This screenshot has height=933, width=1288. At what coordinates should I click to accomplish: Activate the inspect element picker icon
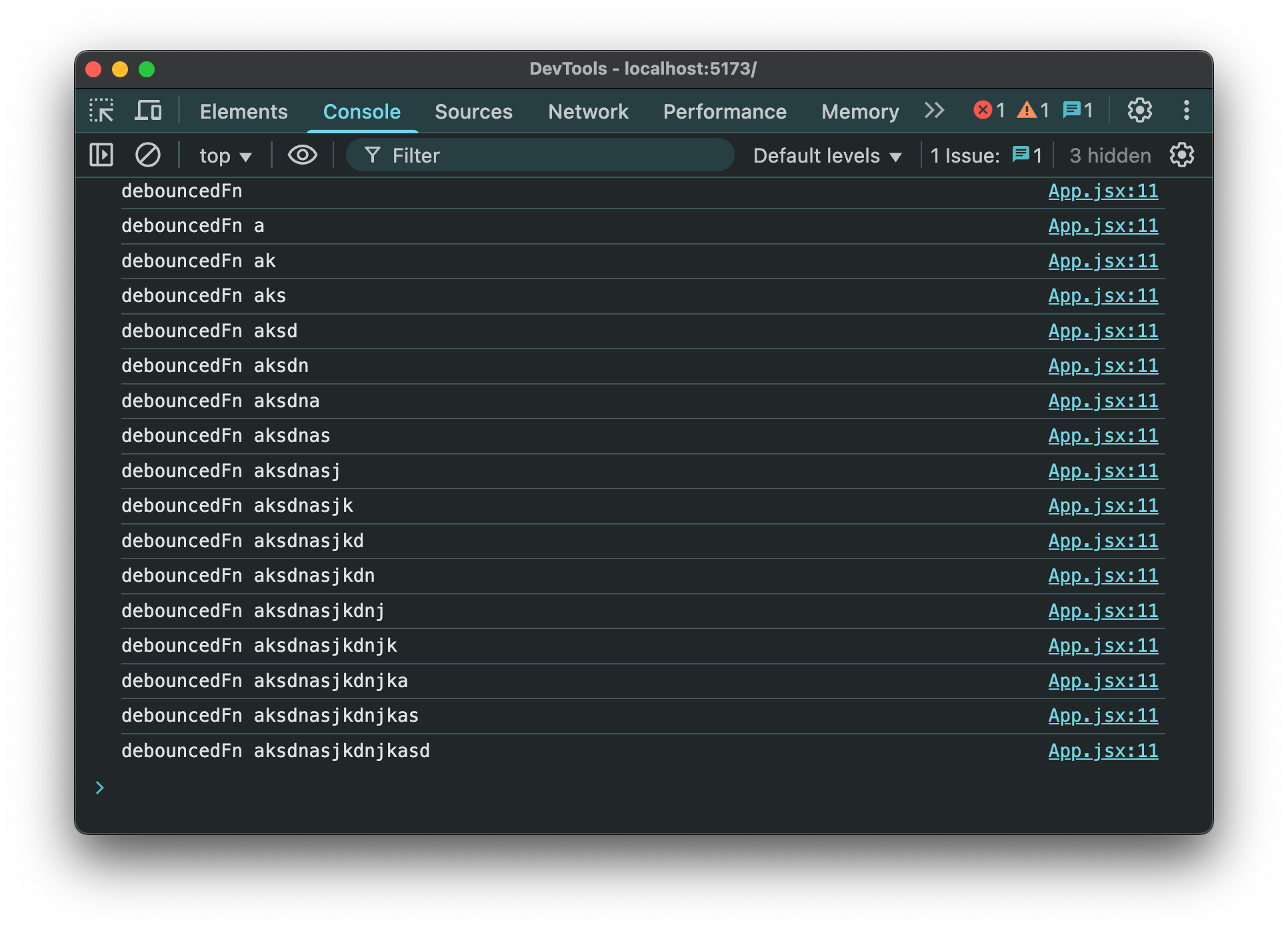pos(102,111)
